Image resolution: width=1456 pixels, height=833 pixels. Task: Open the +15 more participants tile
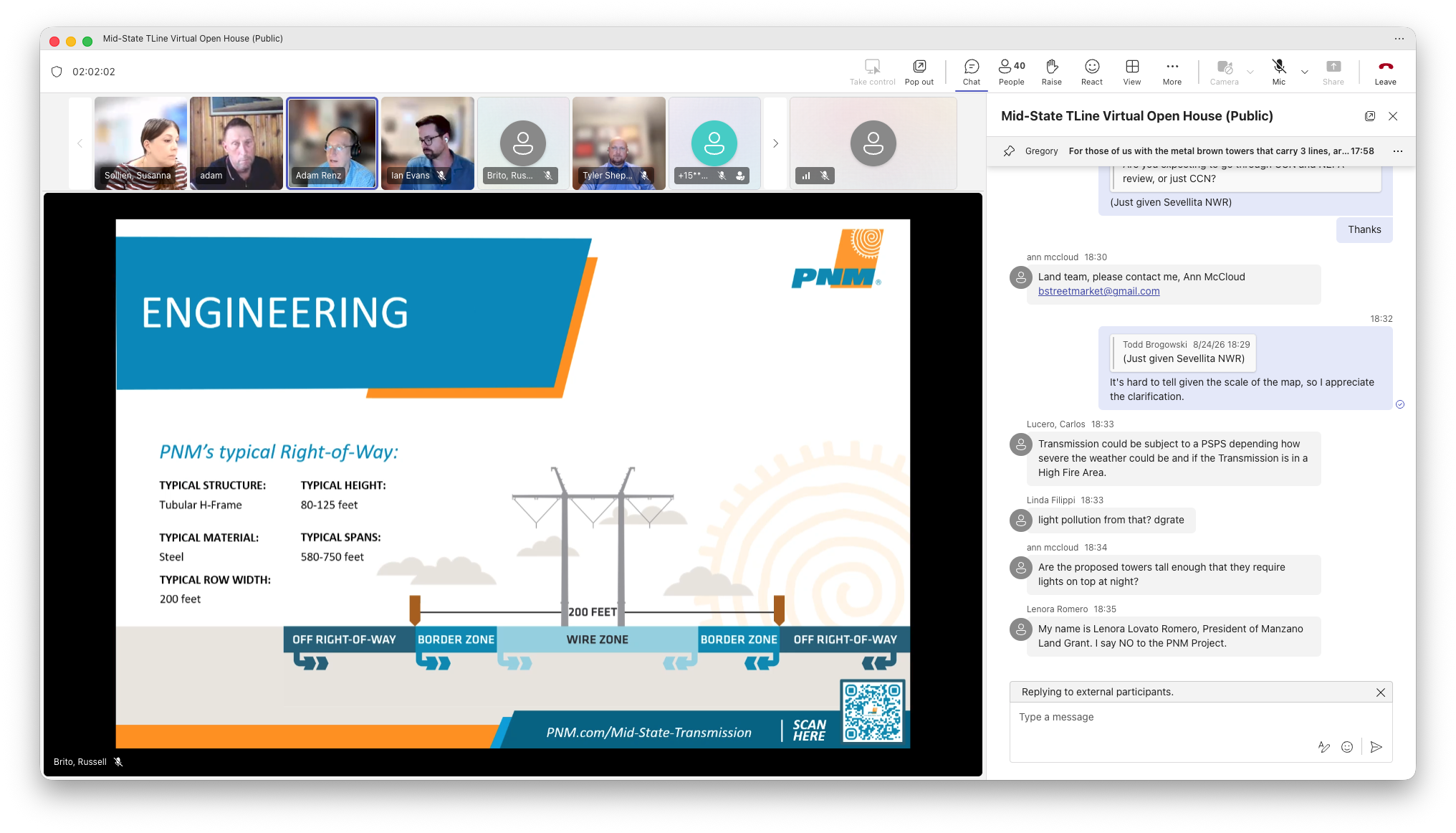tap(714, 143)
